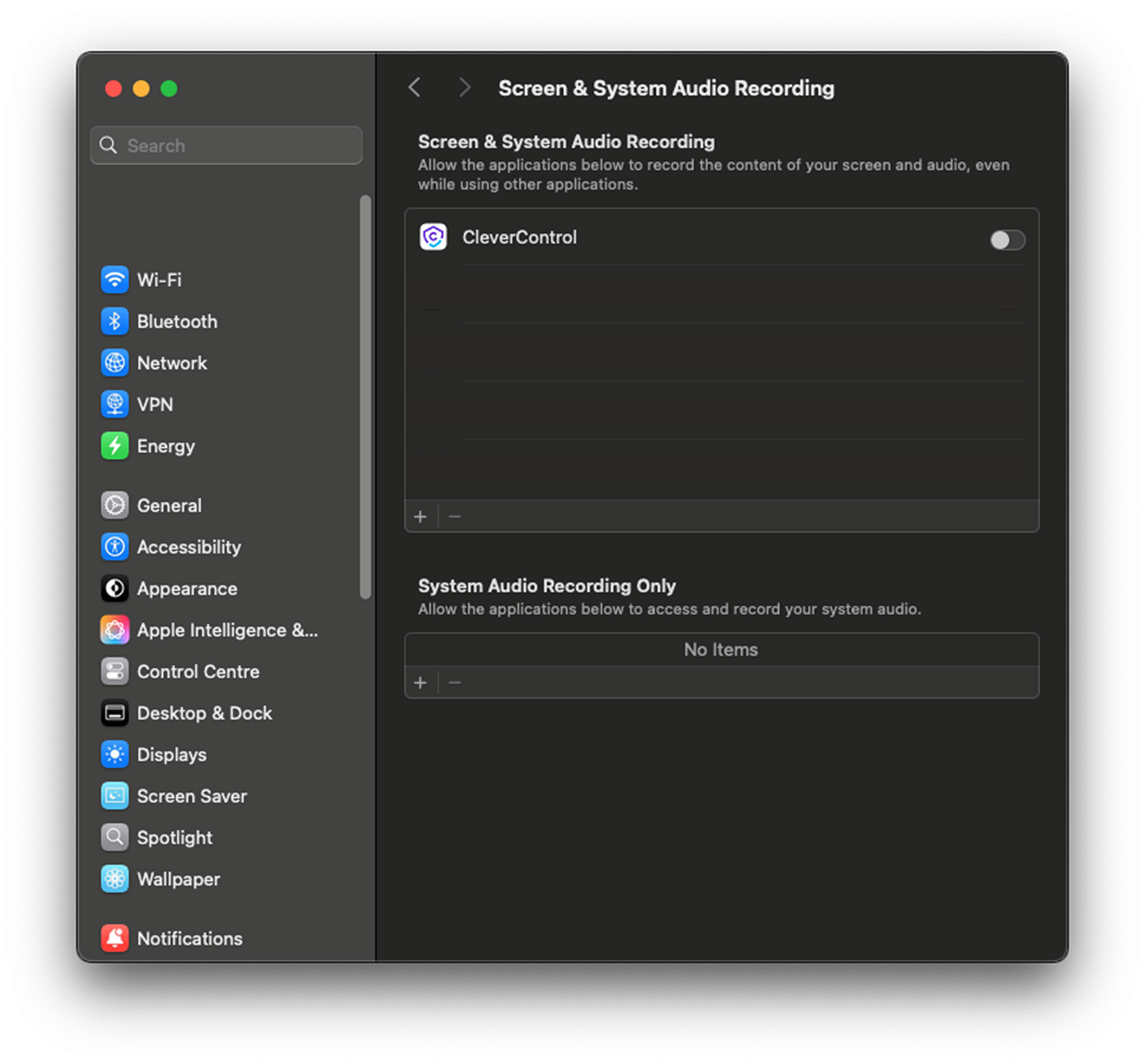Open VPN settings icon
Image resolution: width=1145 pixels, height=1064 pixels.
point(114,404)
